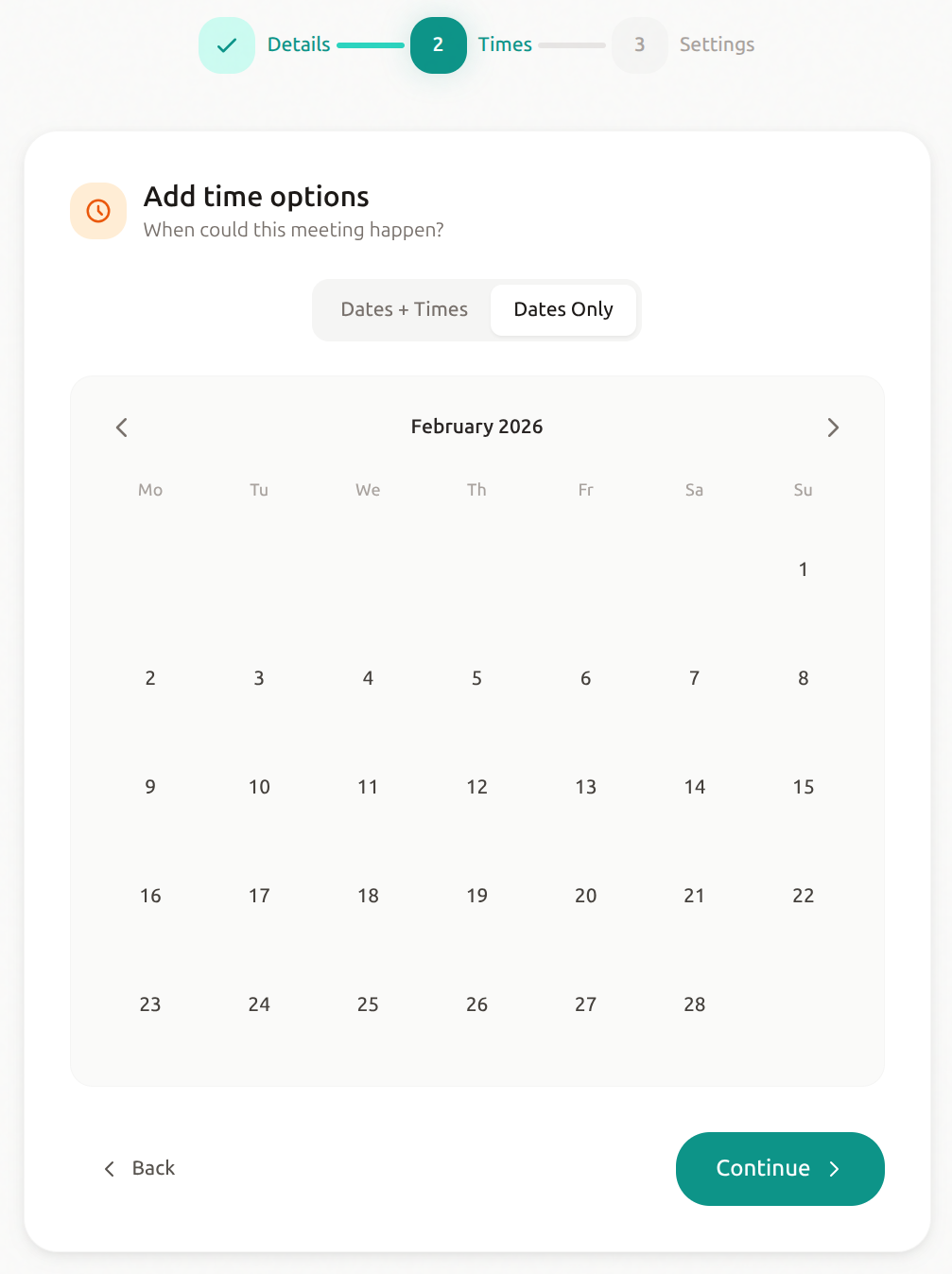The image size is (952, 1274).
Task: Click the step 2 circle labeled Times
Action: pyautogui.click(x=439, y=44)
